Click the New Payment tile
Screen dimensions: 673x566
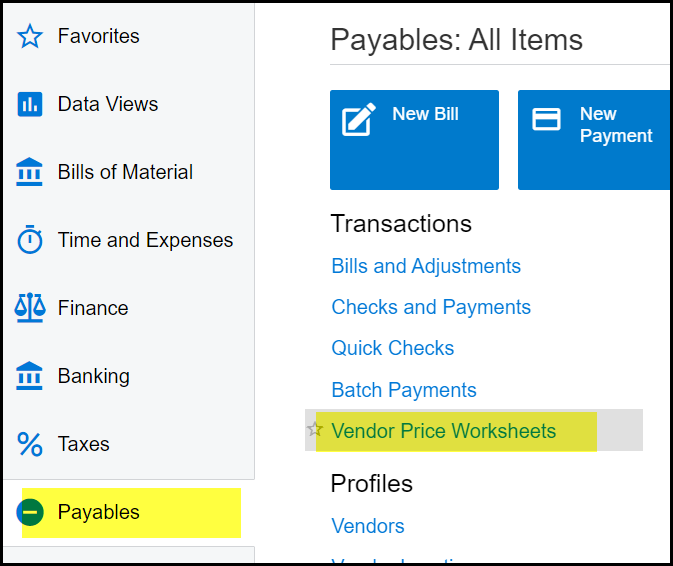pyautogui.click(x=594, y=139)
